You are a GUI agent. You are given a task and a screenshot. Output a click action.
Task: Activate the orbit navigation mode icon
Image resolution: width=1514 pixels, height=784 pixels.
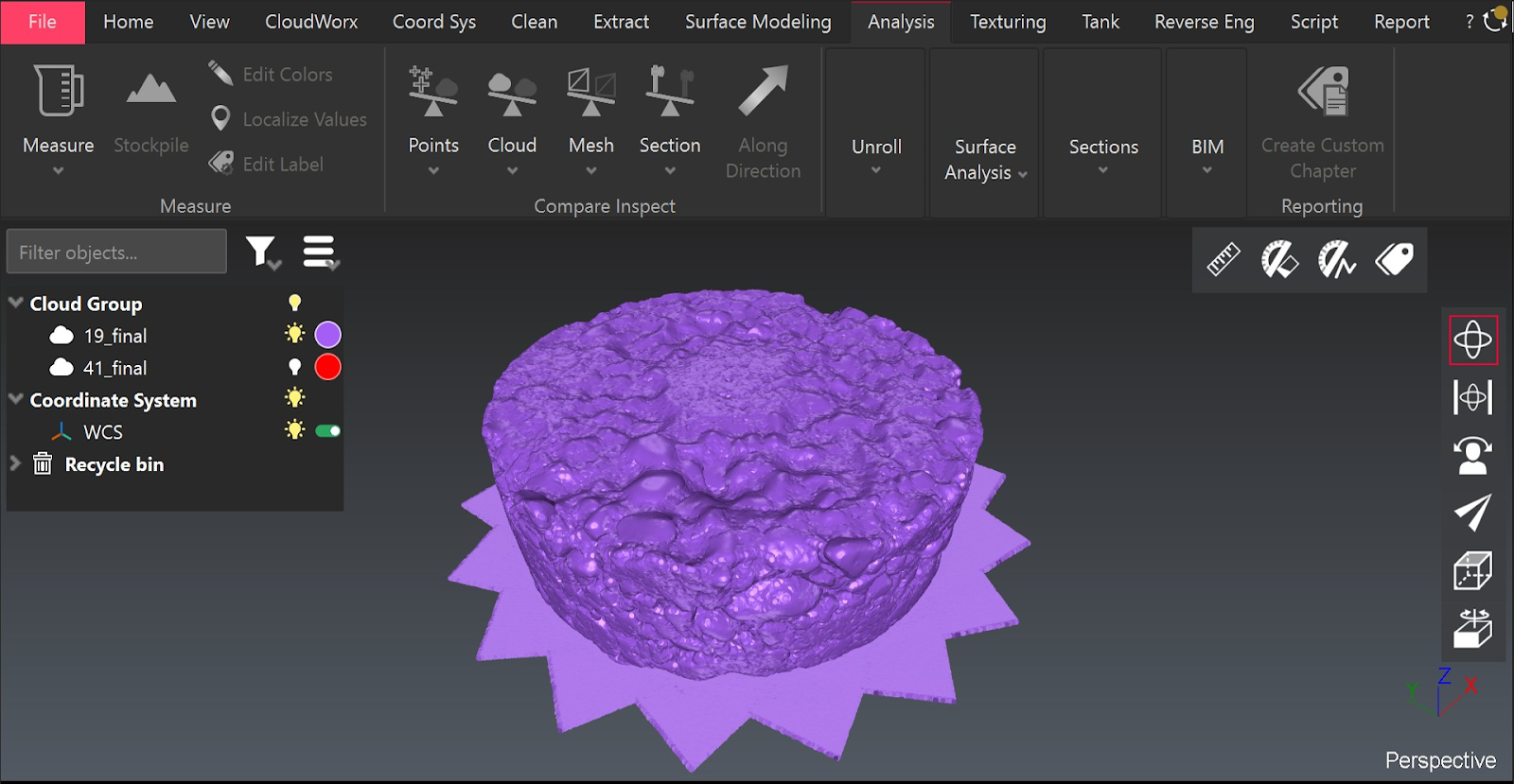(x=1473, y=340)
